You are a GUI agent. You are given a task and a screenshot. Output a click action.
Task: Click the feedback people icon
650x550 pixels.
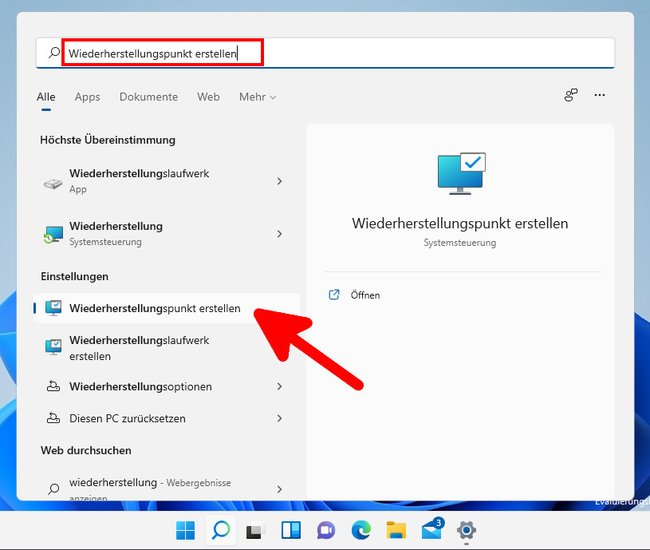pos(571,95)
